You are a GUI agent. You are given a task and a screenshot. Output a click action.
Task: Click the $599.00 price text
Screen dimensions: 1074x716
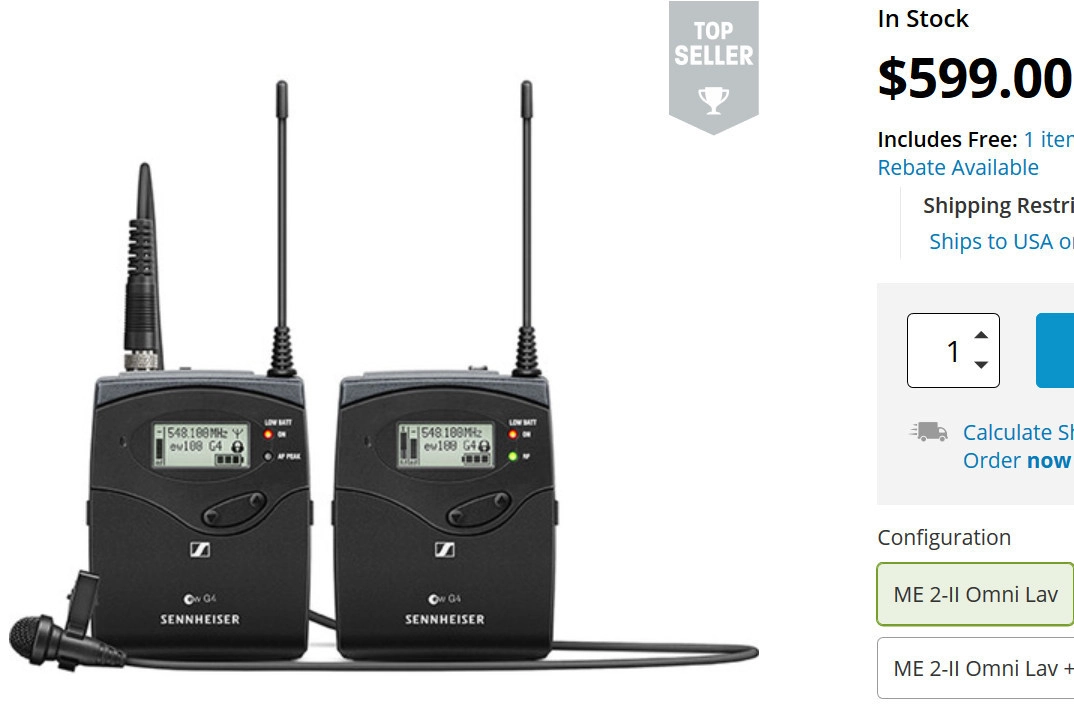pyautogui.click(x=975, y=78)
